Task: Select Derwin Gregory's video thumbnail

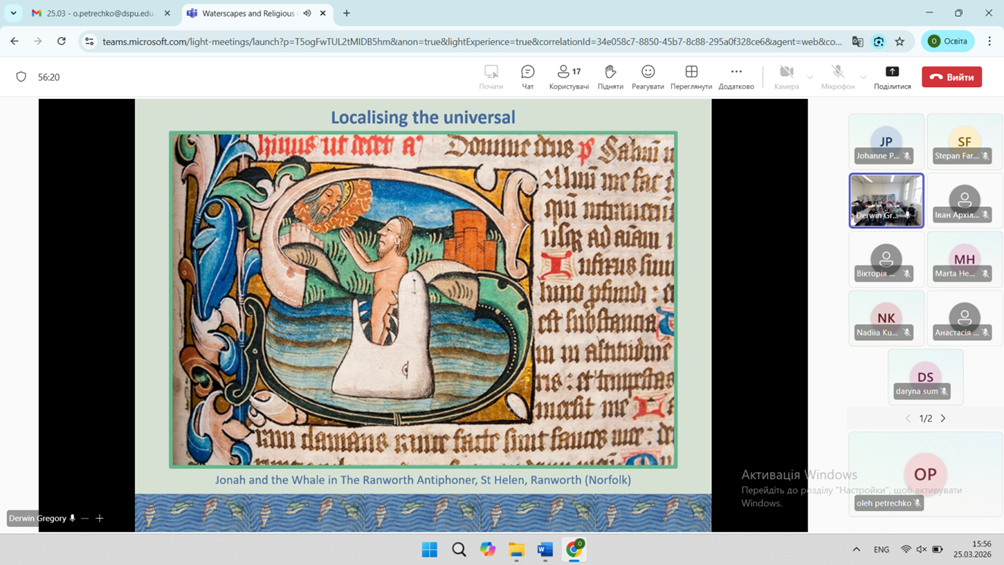Action: (886, 200)
